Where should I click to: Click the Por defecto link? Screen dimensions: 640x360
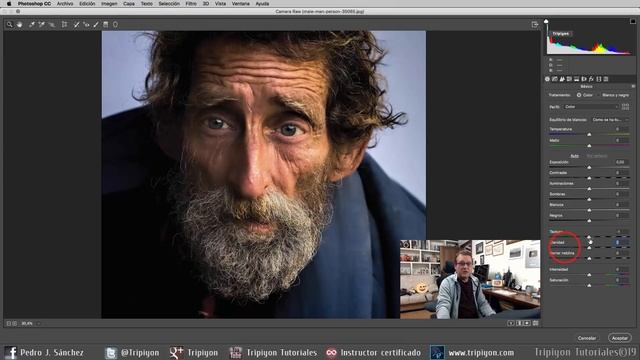coord(597,156)
